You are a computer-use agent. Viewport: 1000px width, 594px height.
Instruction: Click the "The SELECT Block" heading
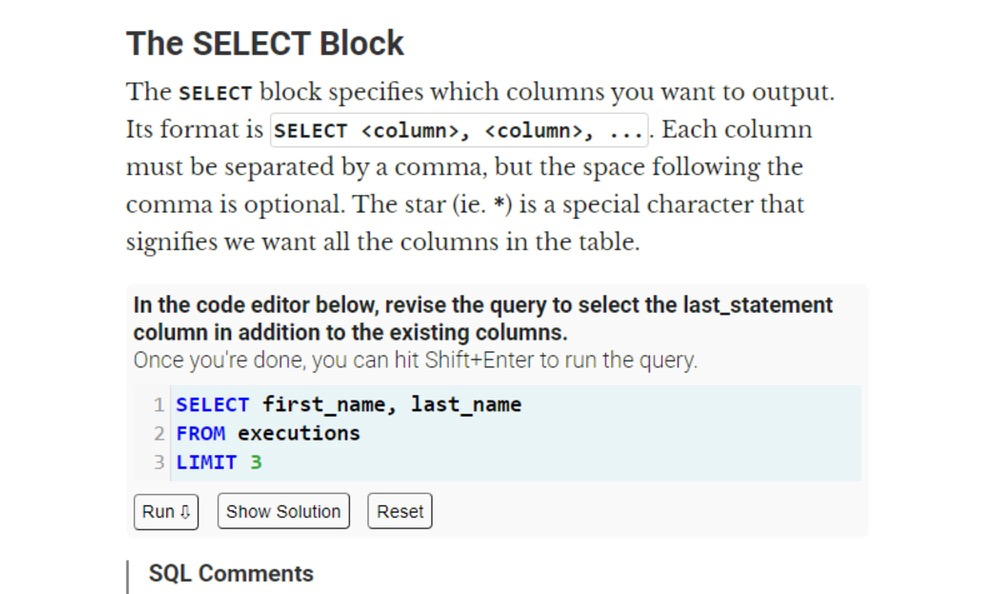tap(265, 43)
